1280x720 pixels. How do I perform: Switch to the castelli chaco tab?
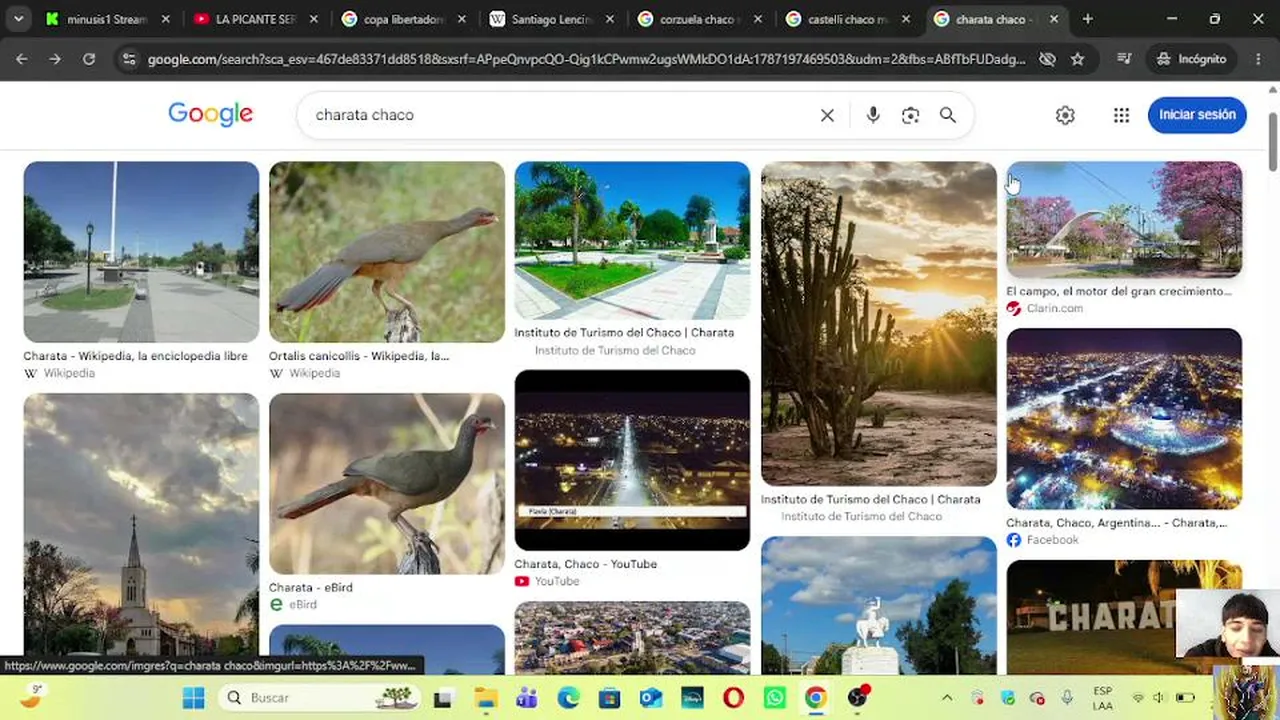(x=847, y=19)
